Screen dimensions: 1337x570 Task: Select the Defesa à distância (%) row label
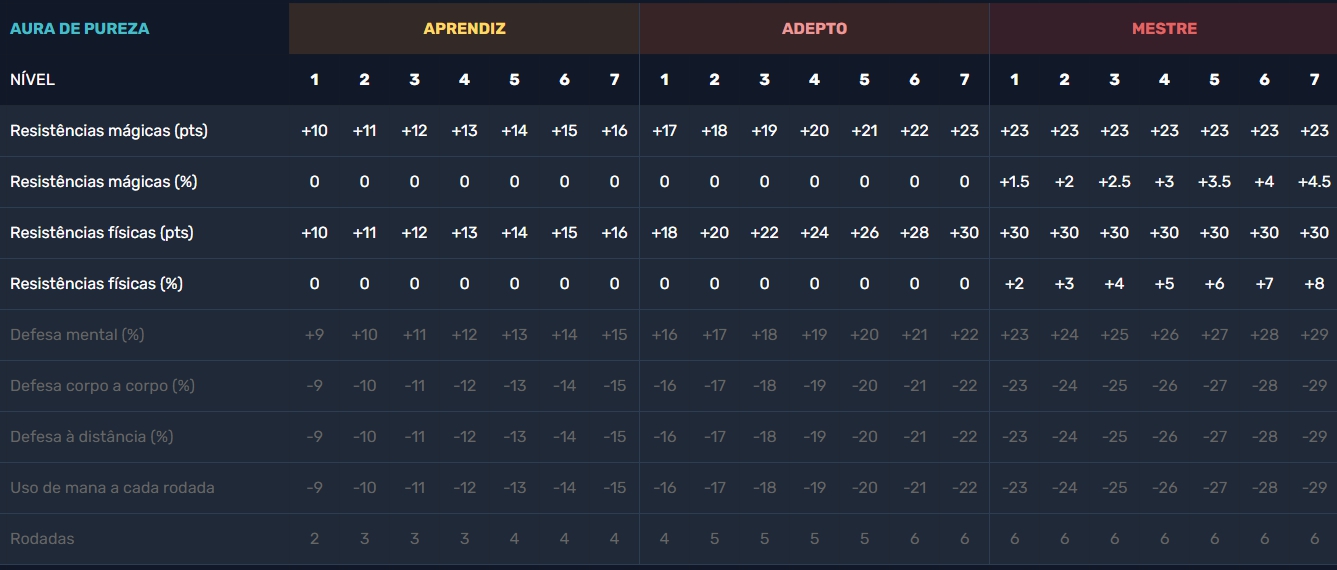[91, 437]
